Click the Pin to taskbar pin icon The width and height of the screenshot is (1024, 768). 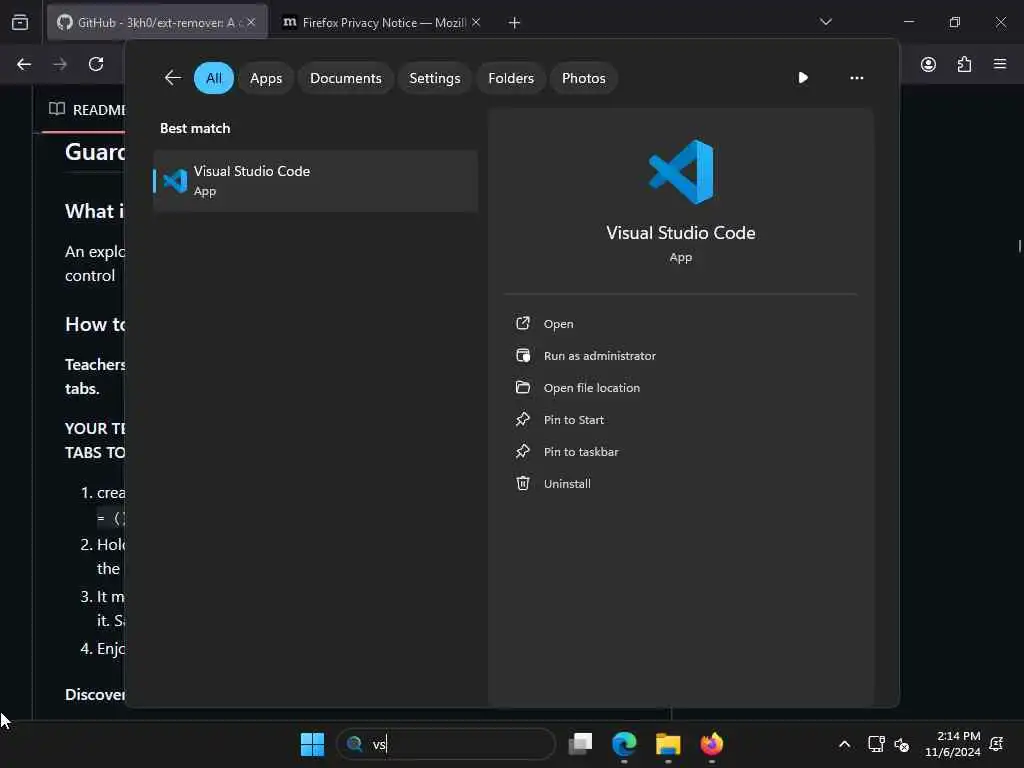tap(522, 451)
